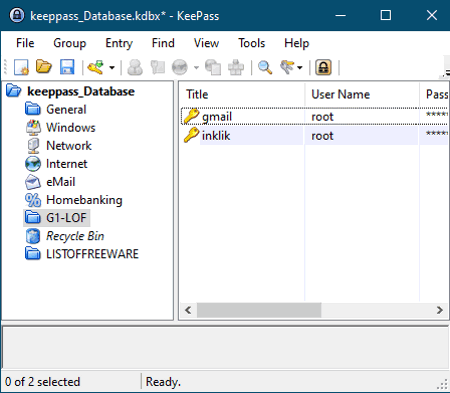This screenshot has width=450, height=393.
Task: Click the Perform Auto-Type icon
Action: pyautogui.click(x=236, y=67)
